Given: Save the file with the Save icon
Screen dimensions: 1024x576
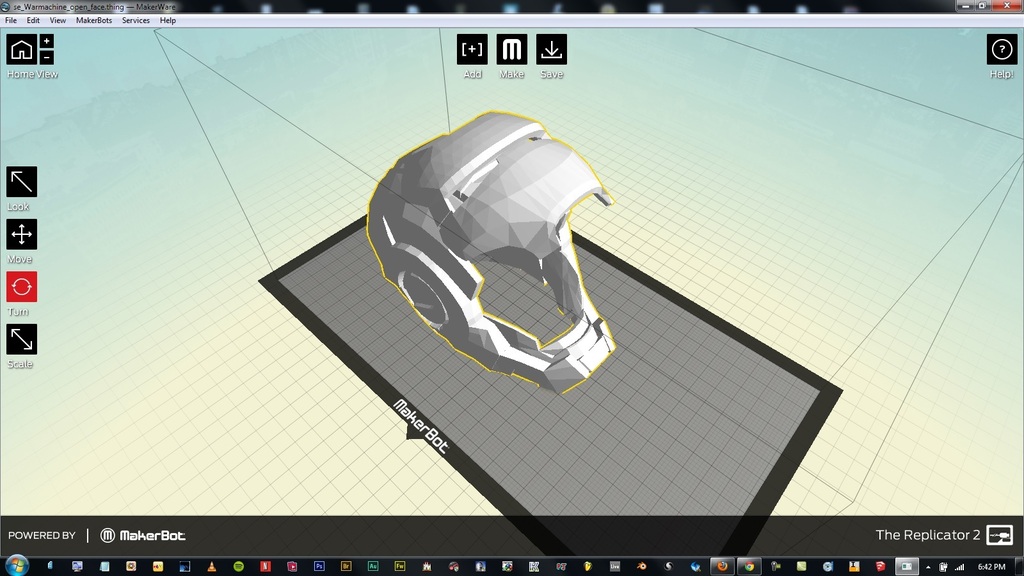Looking at the screenshot, I should (x=551, y=49).
